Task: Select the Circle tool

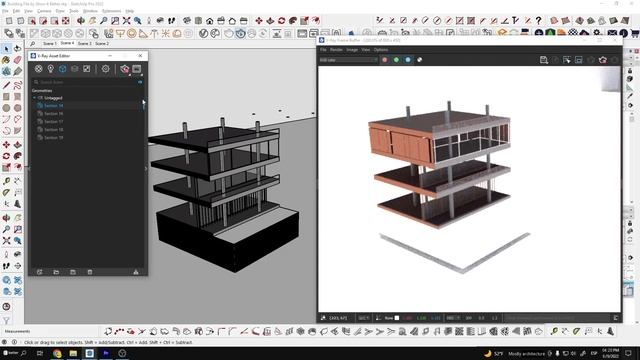Action: (7, 108)
